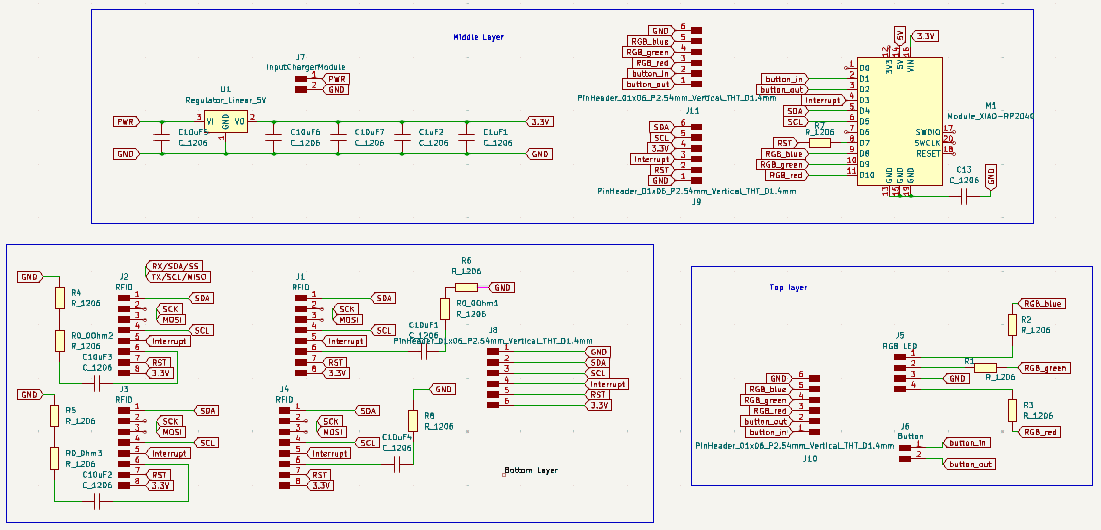
Task: Click the C13 capacitor reference near M1
Action: (x=963, y=170)
